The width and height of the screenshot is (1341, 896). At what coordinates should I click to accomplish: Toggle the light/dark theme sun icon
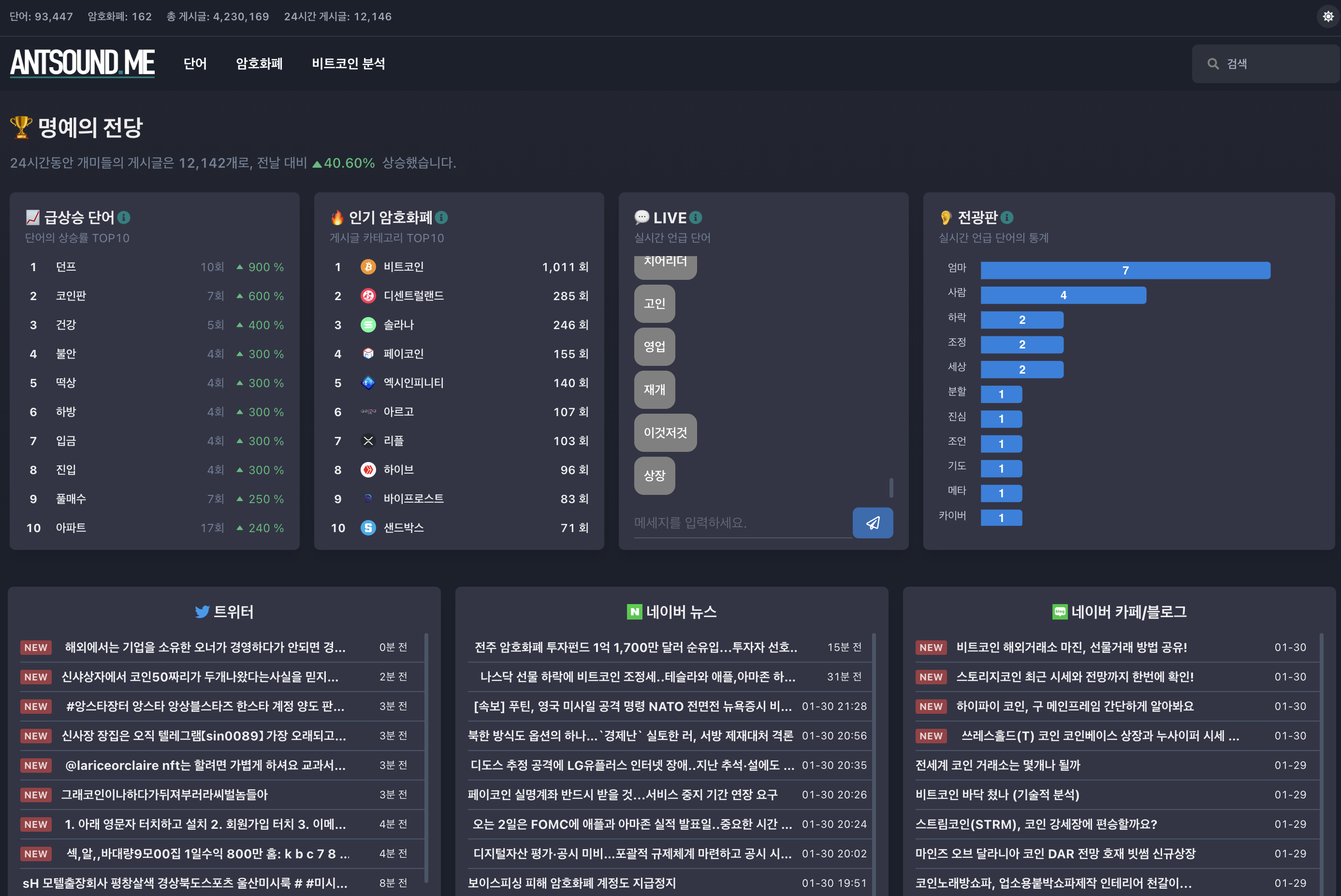point(1328,16)
